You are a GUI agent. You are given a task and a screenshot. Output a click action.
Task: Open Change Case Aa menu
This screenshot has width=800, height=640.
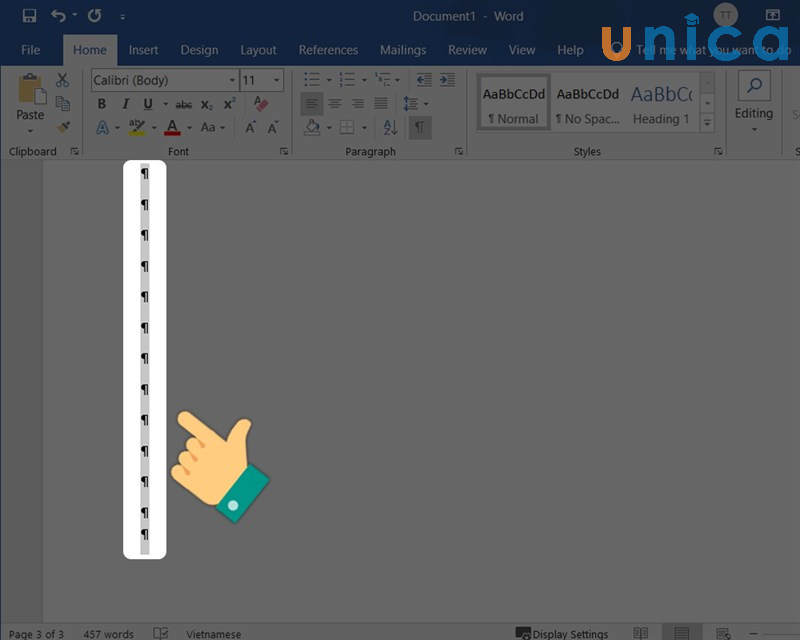pyautogui.click(x=212, y=128)
